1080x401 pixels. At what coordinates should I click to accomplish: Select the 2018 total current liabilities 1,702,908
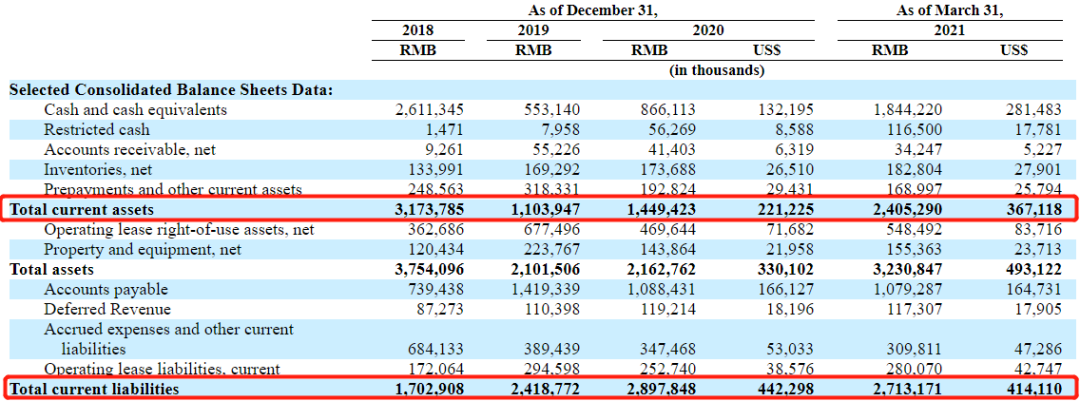[430, 389]
